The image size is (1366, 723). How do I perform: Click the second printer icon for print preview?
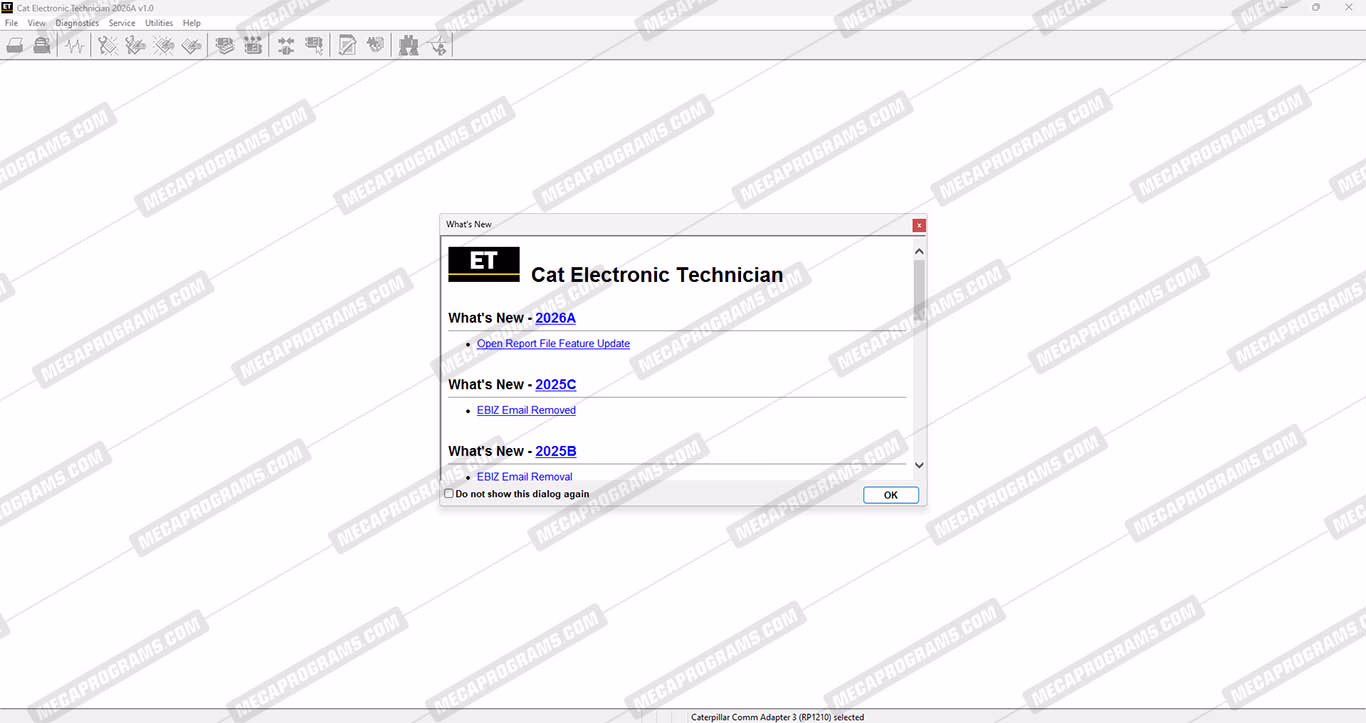point(42,45)
